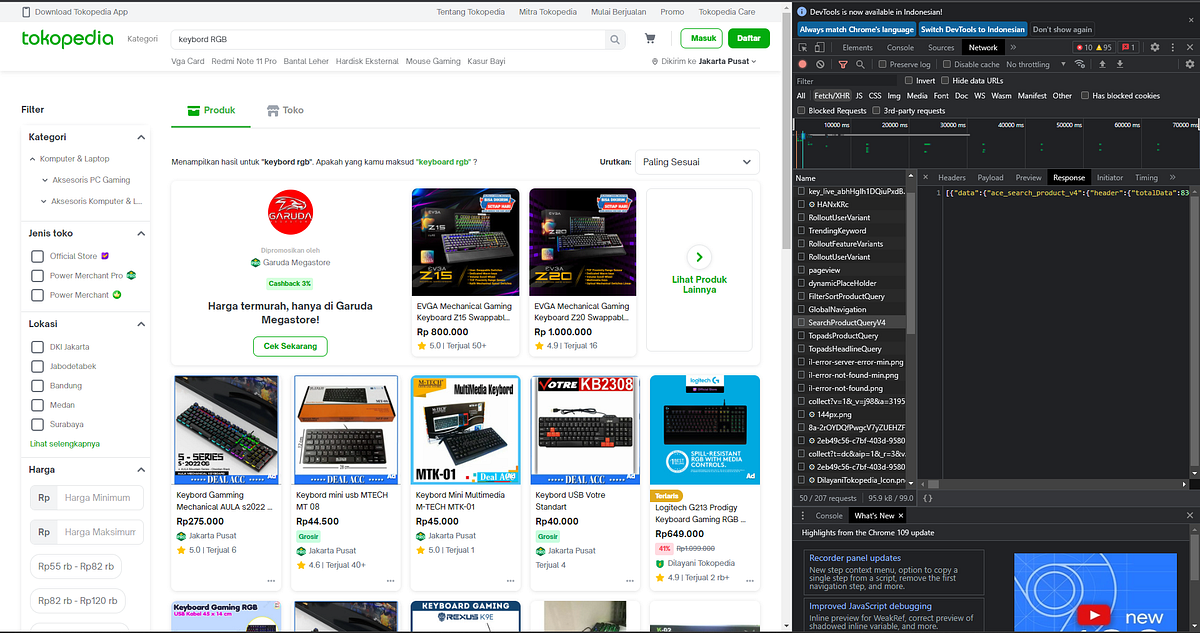1200x633 pixels.
Task: Tick the Official Store filter checkbox
Action: (x=40, y=255)
